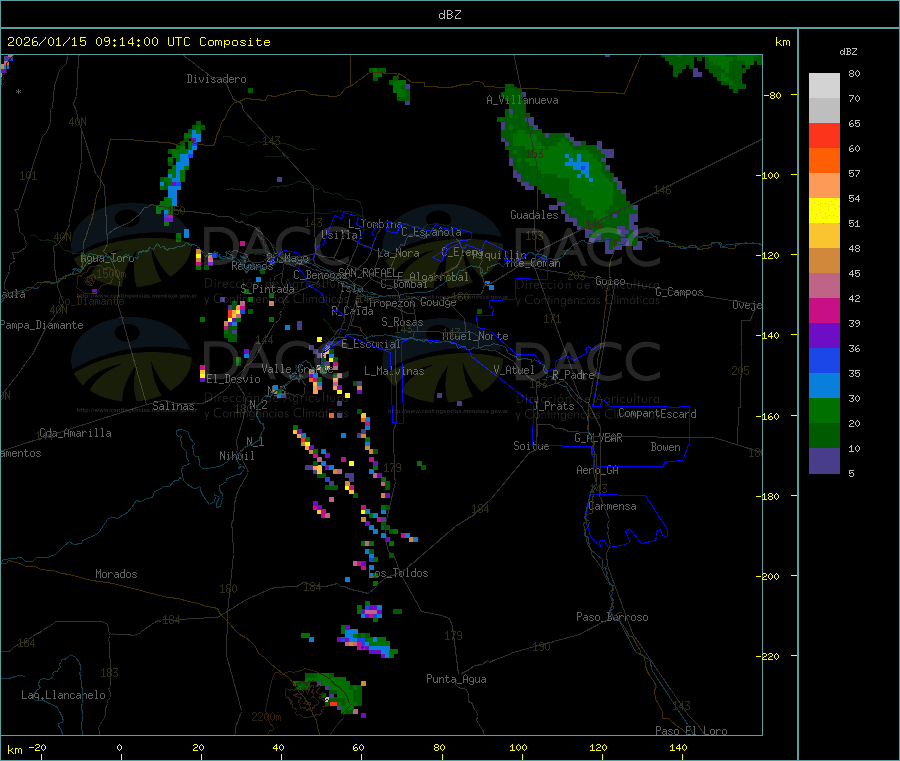The image size is (900, 761).
Task: Click the 'Punta_Agua' map label
Action: click(x=456, y=679)
